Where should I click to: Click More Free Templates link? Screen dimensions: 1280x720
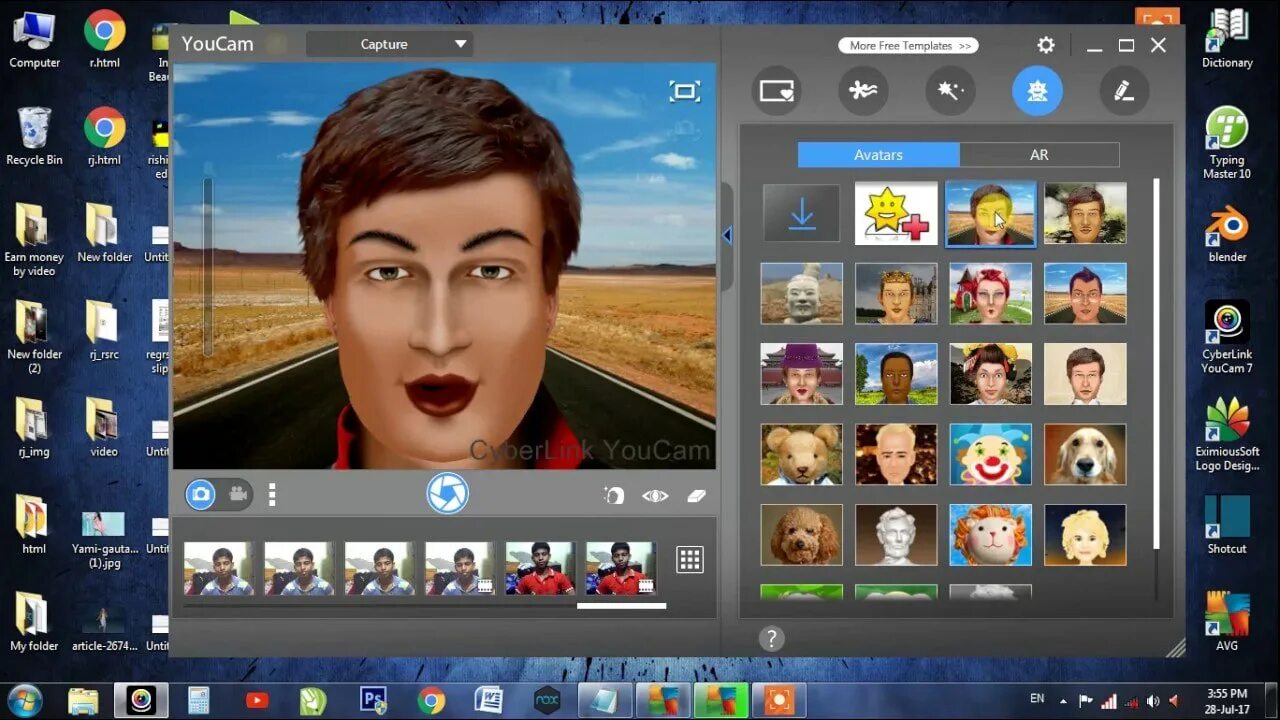(908, 45)
